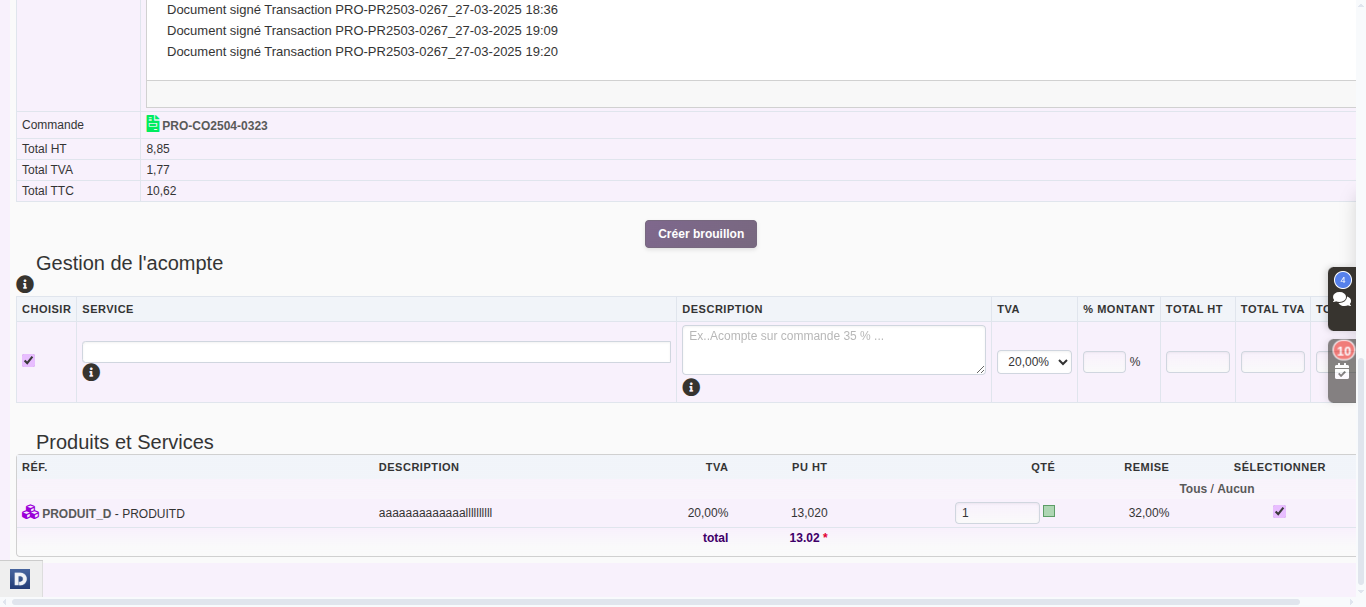Click the Total TVA input field
The image size is (1366, 607).
[x=1273, y=362]
